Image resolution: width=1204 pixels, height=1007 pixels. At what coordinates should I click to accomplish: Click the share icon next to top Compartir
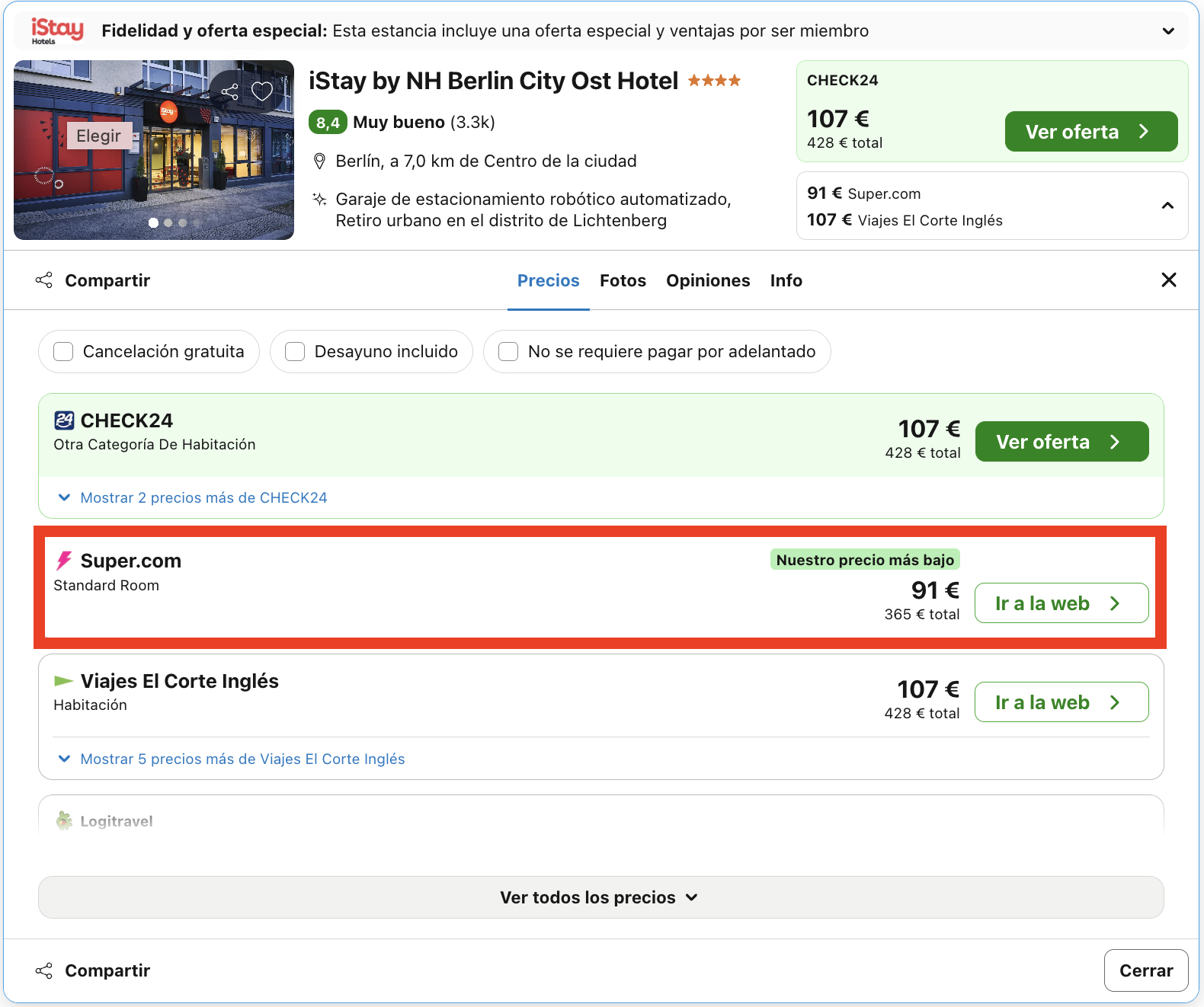[44, 280]
